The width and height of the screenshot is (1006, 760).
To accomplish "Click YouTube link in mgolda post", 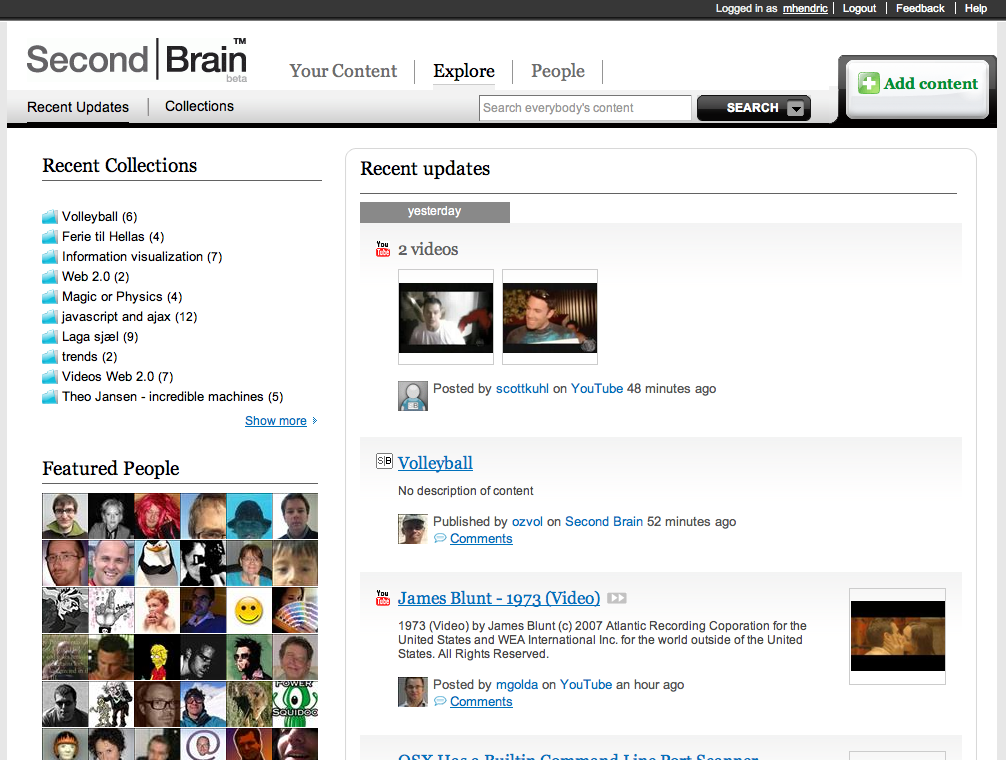I will point(586,684).
